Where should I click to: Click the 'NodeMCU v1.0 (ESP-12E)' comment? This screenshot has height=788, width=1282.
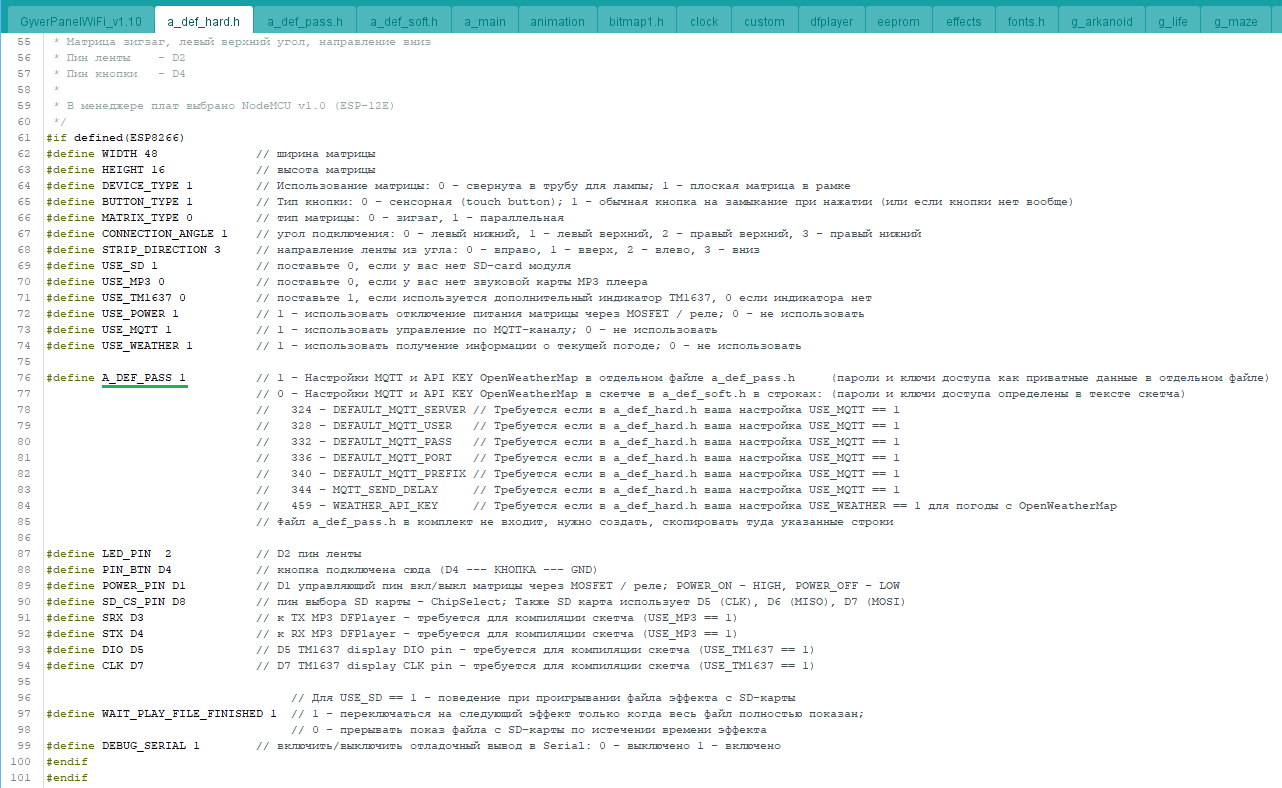coord(318,106)
